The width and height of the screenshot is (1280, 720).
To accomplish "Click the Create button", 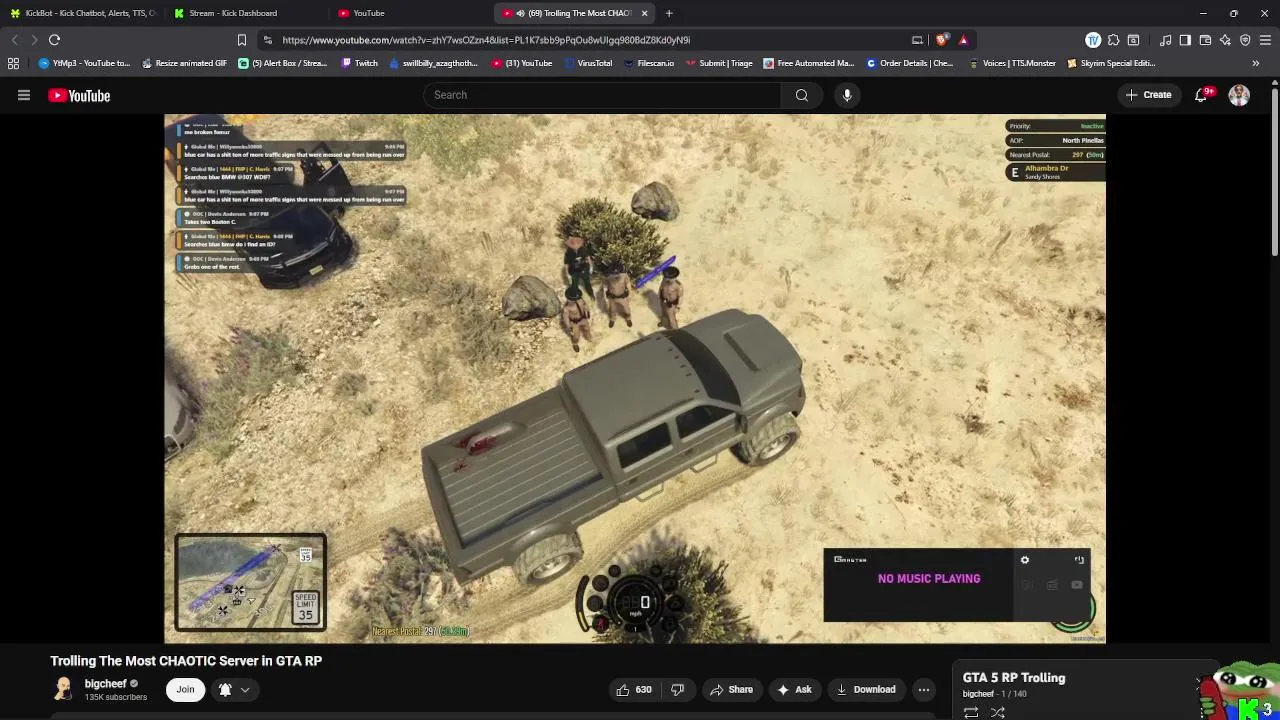I will (x=1148, y=95).
